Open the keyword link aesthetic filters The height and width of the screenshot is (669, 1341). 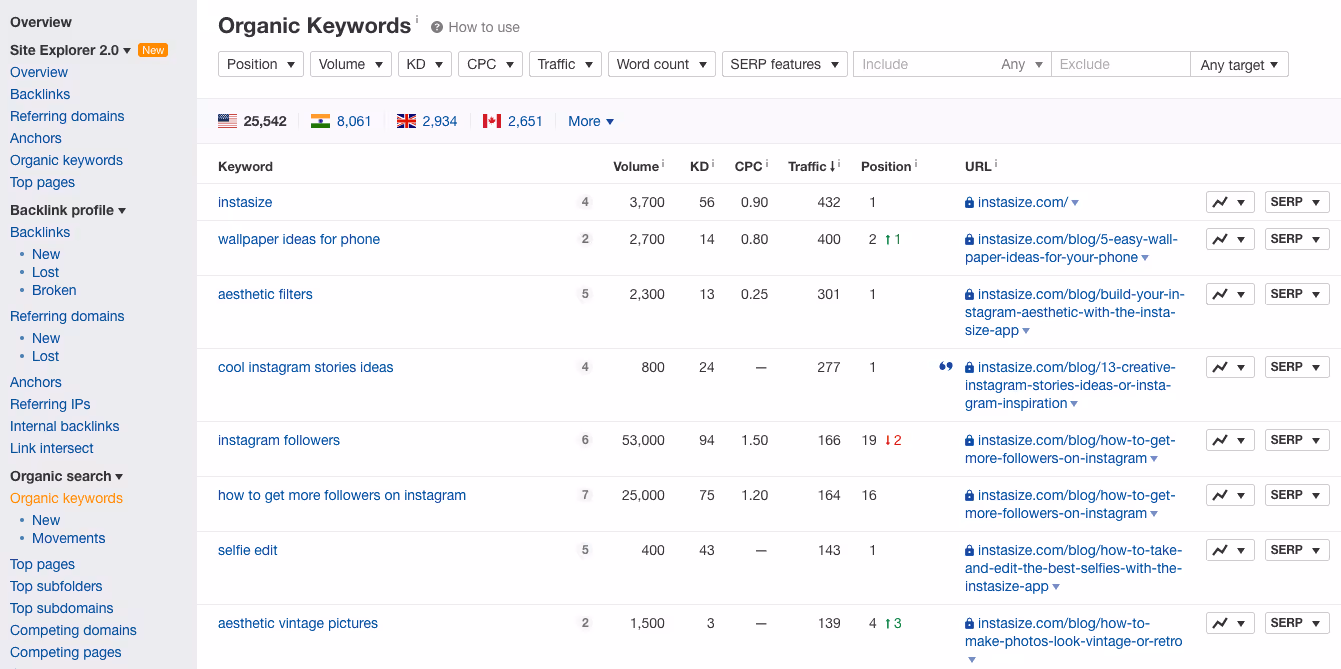point(265,294)
